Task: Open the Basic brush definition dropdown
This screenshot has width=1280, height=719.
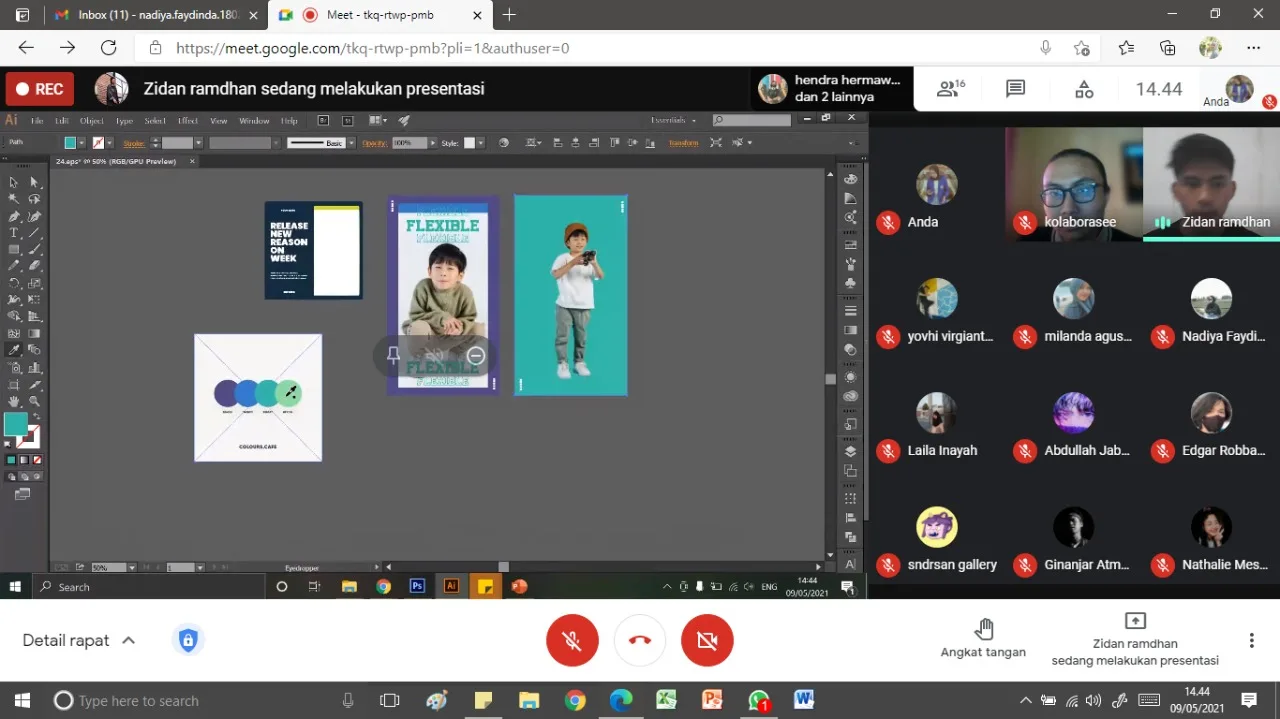Action: 351,143
